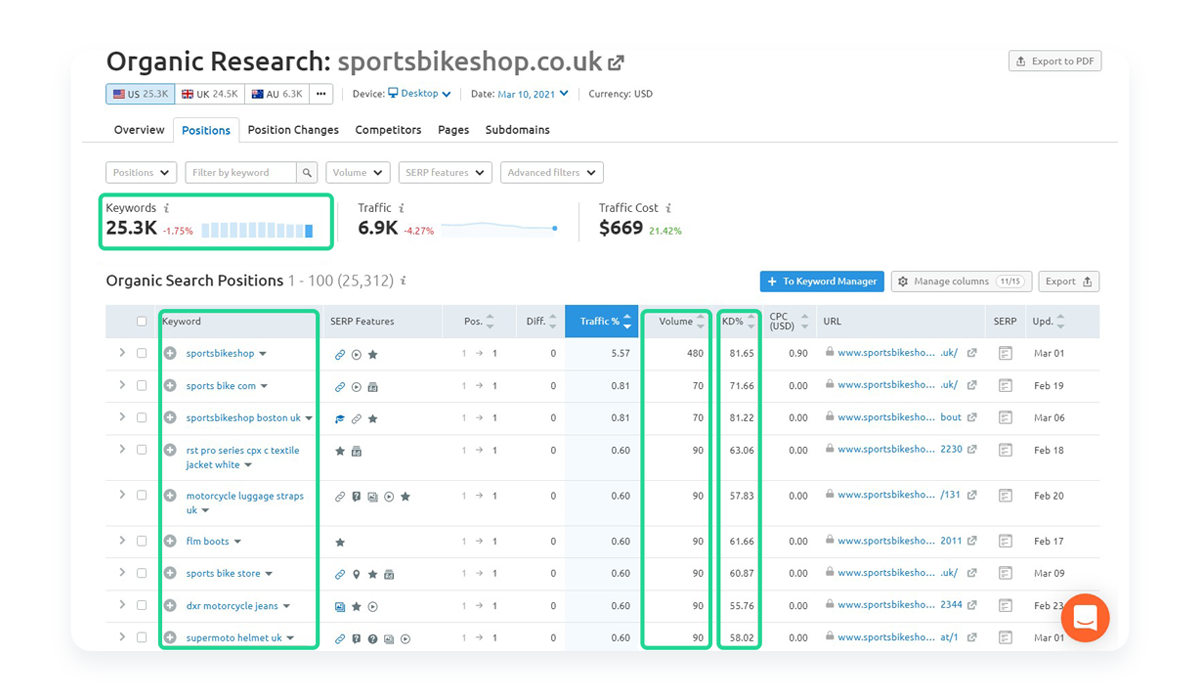Click plus icon for sports bike com

[x=170, y=385]
